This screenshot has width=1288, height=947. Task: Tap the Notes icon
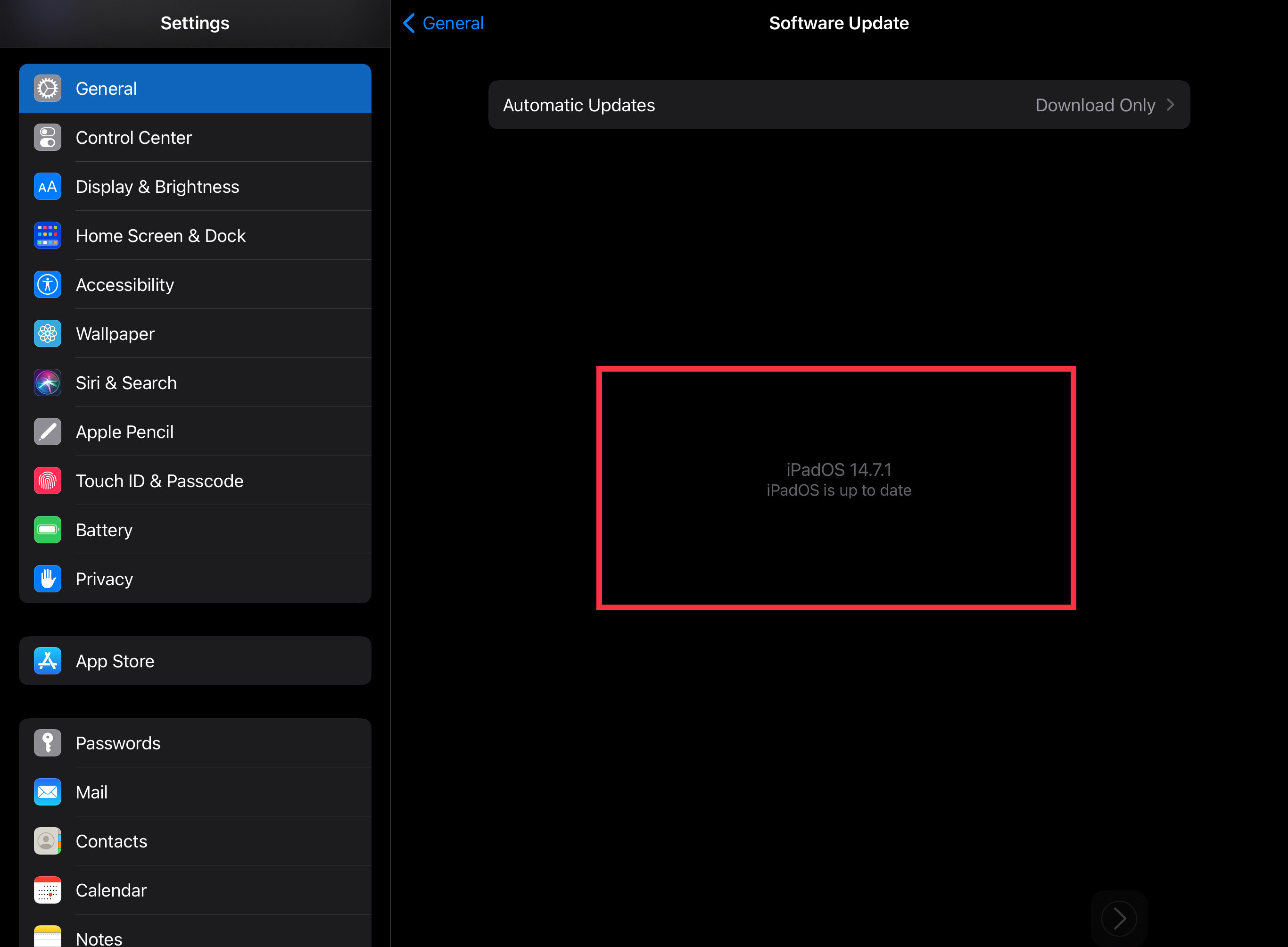[48, 936]
